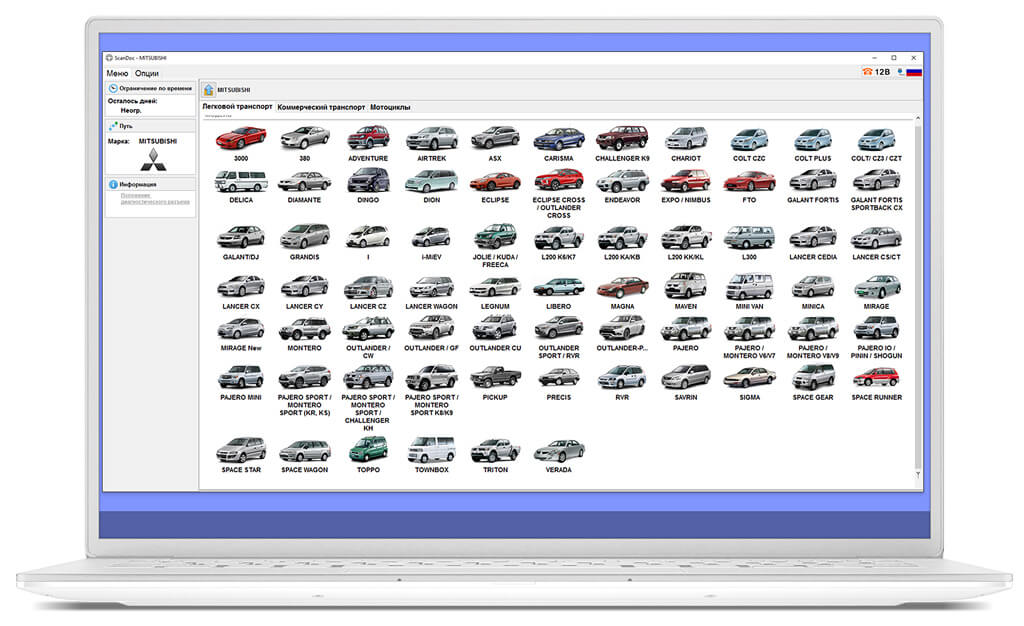
Task: Switch to Коммерческий транспорт tab
Action: click(321, 107)
